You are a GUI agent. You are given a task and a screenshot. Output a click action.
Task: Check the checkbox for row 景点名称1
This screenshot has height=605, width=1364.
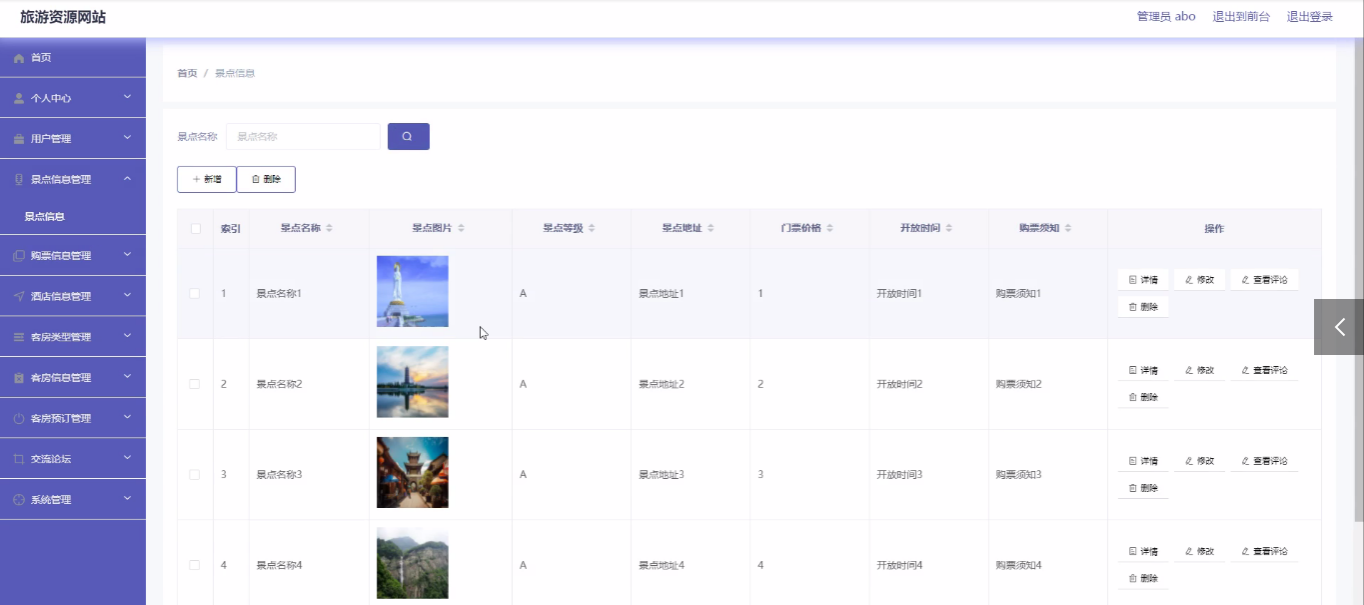tap(195, 294)
